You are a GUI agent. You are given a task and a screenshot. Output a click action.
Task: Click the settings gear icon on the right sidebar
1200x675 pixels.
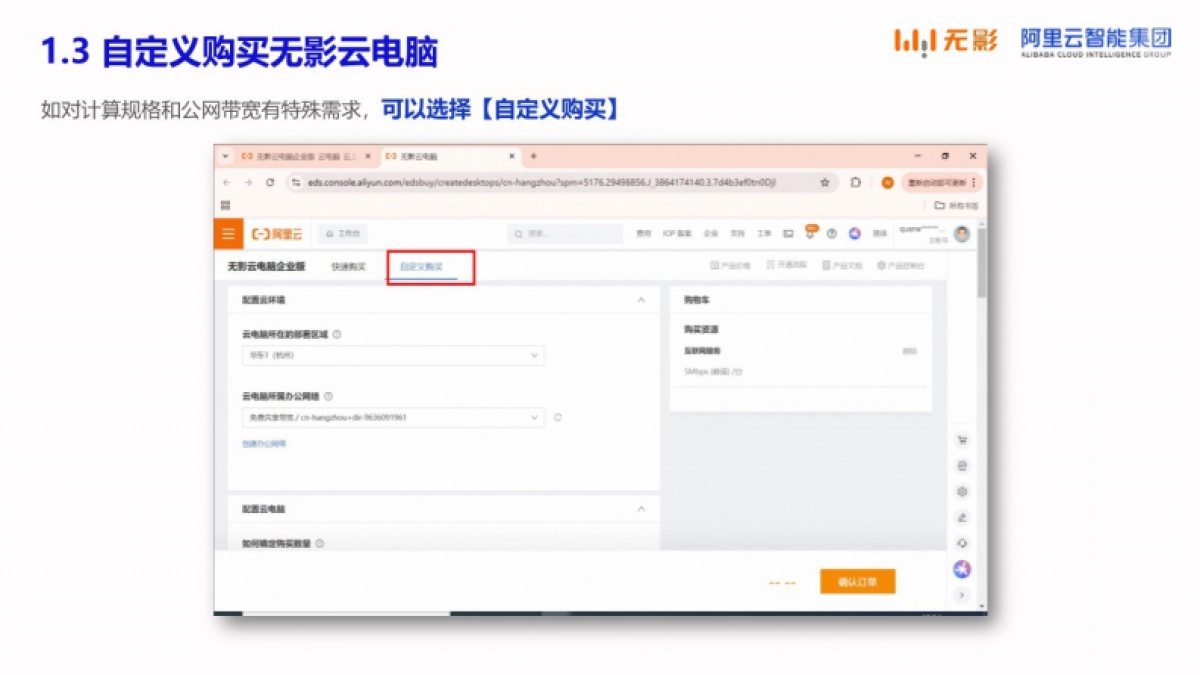[x=962, y=491]
